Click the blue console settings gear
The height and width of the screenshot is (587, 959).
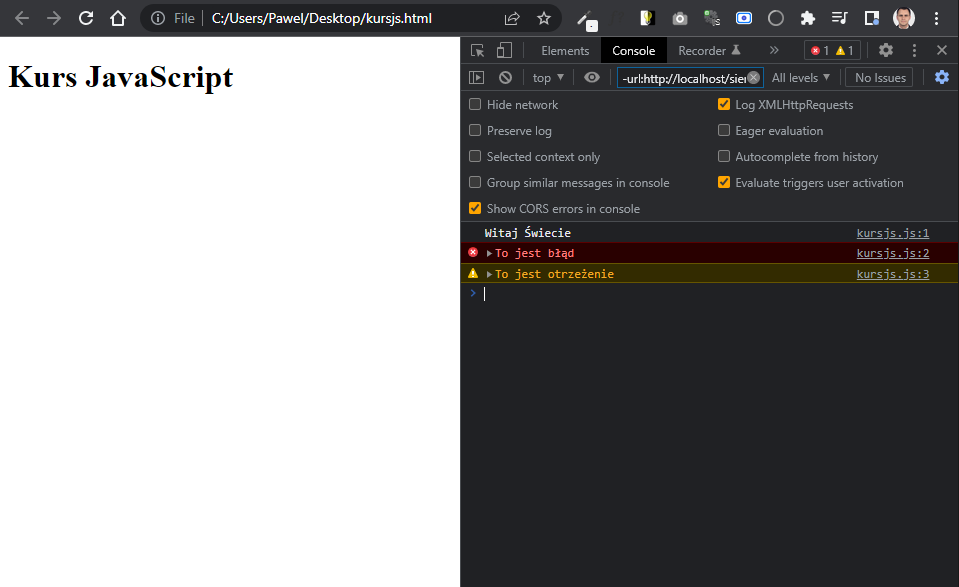point(941,78)
